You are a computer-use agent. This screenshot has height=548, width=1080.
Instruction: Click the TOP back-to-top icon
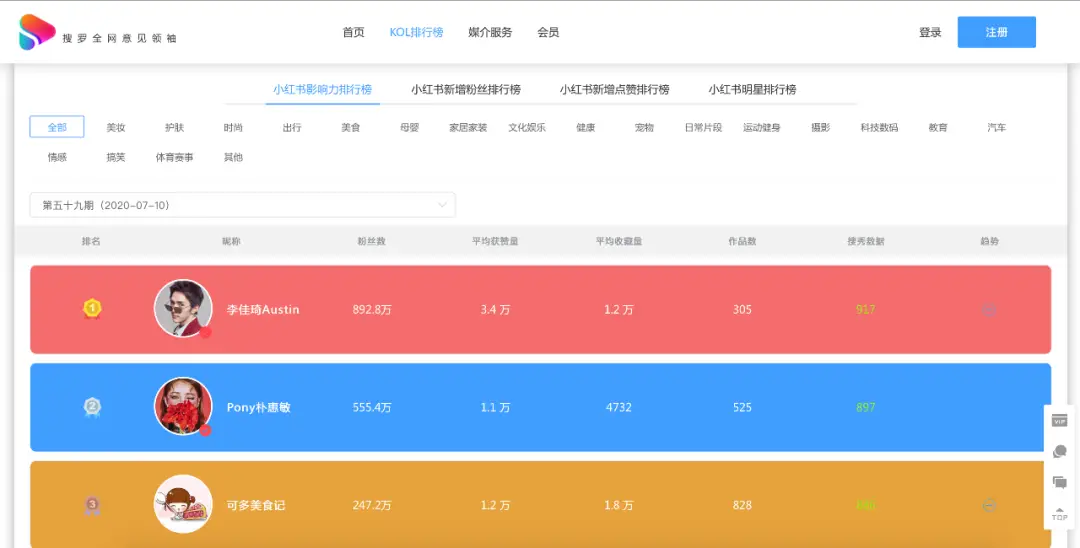pyautogui.click(x=1060, y=514)
